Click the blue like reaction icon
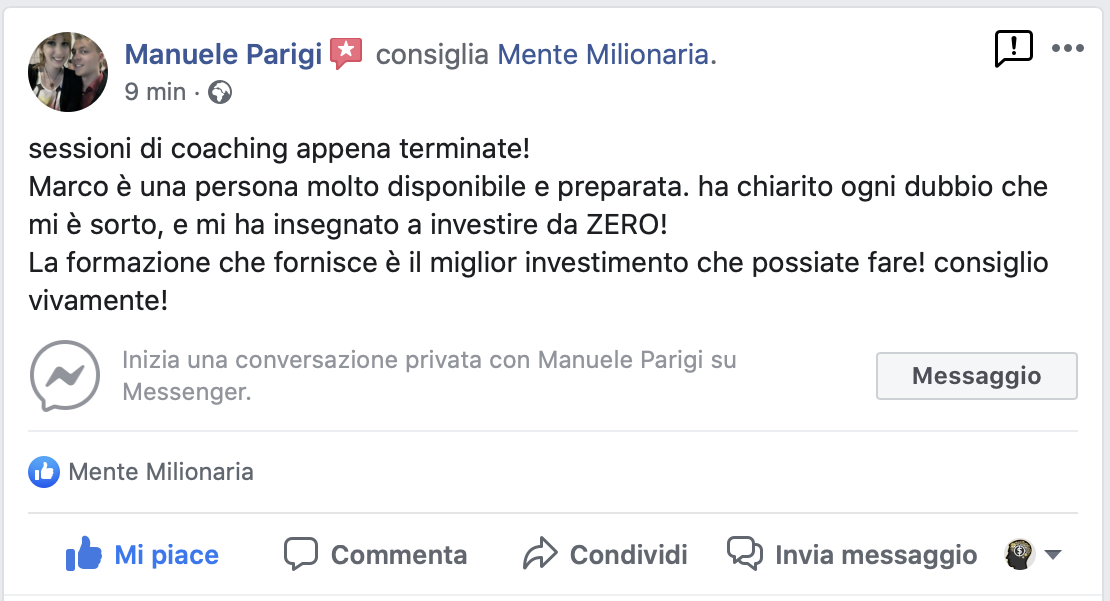1110x601 pixels. tap(43, 471)
